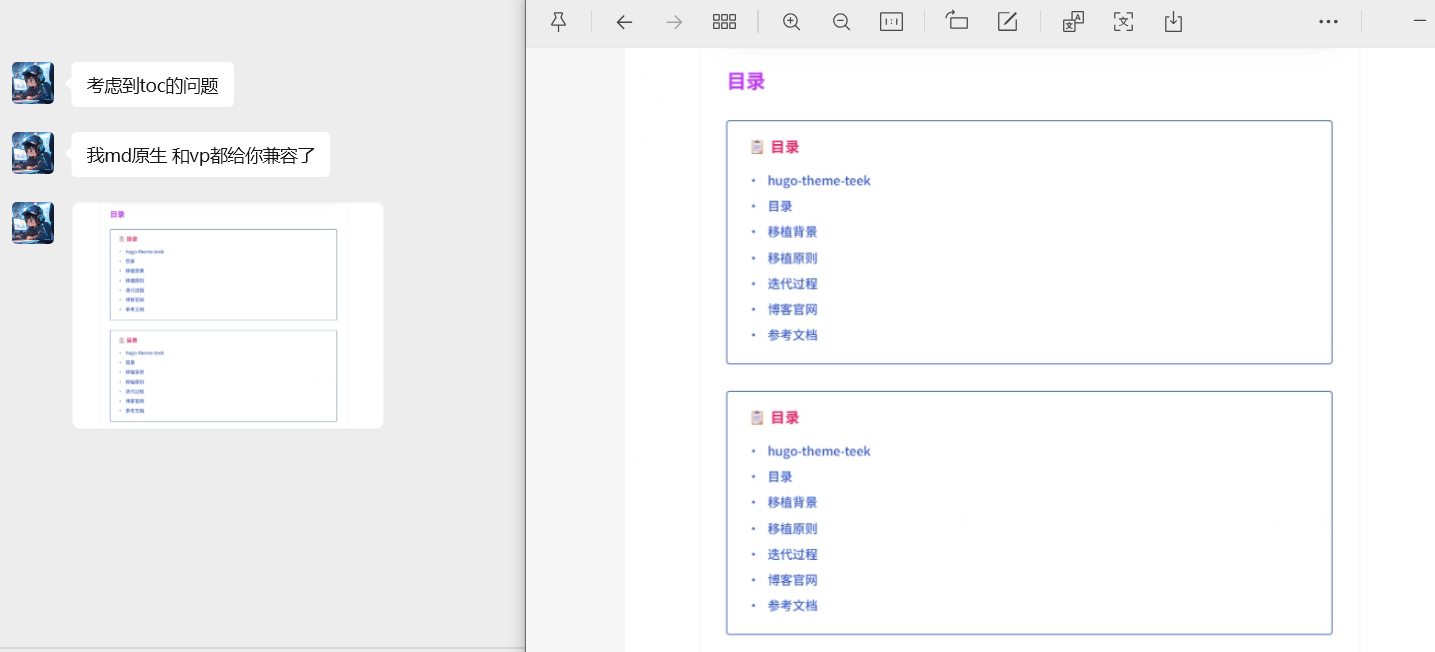The image size is (1435, 652).
Task: Open the image edit tool
Action: 1007,22
